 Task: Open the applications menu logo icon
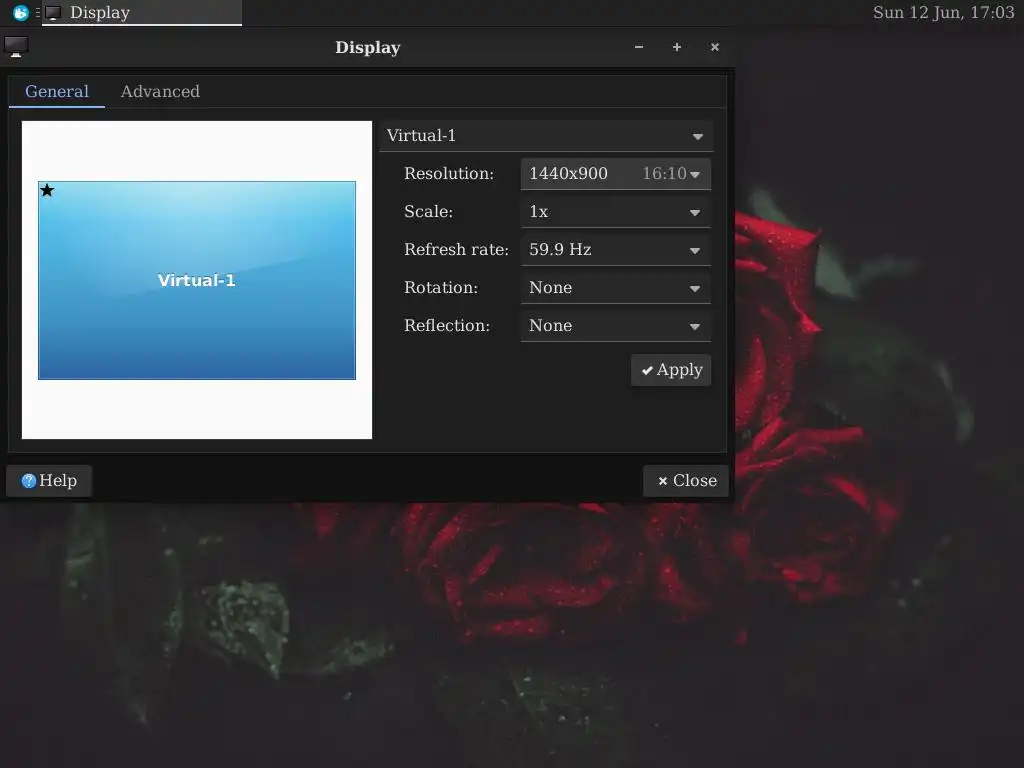(20, 12)
